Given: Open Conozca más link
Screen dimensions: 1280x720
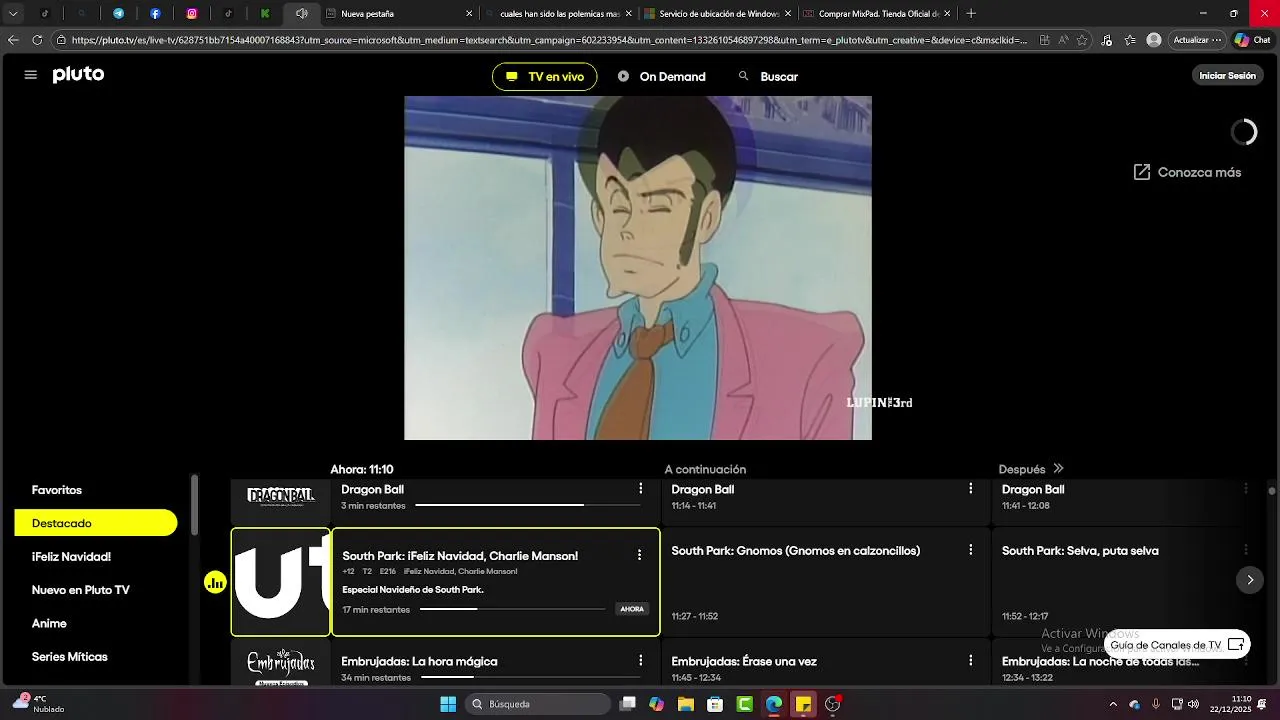Looking at the screenshot, I should 1187,172.
